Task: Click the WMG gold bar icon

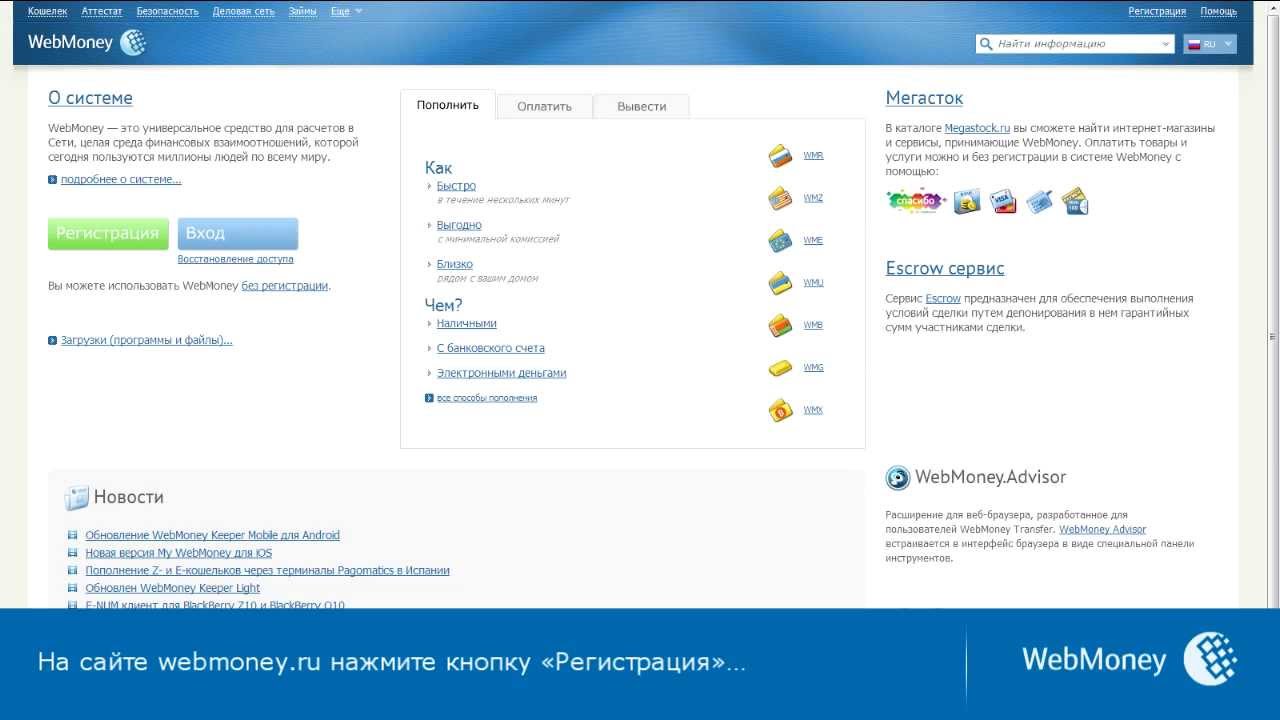Action: click(x=780, y=368)
